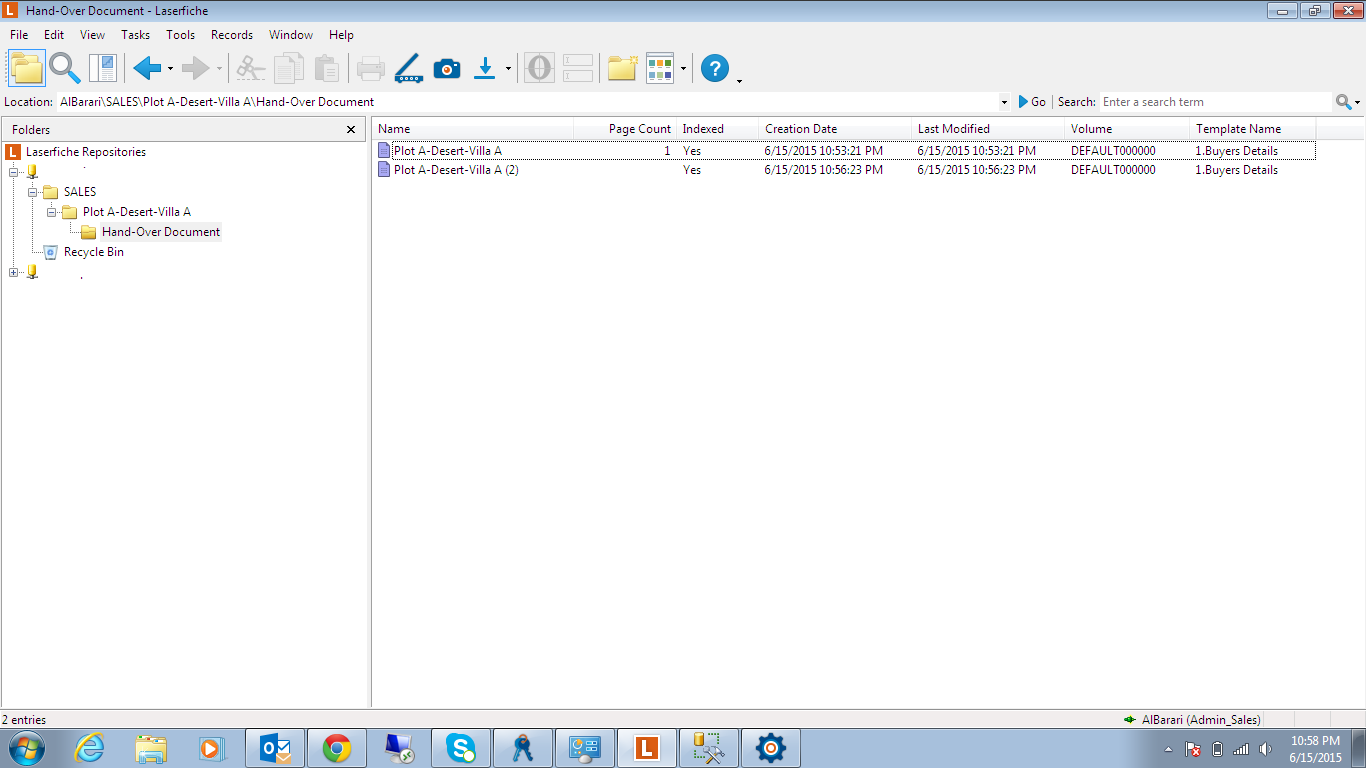Image resolution: width=1366 pixels, height=768 pixels.
Task: Click the grayed fields form icon
Action: [x=578, y=68]
